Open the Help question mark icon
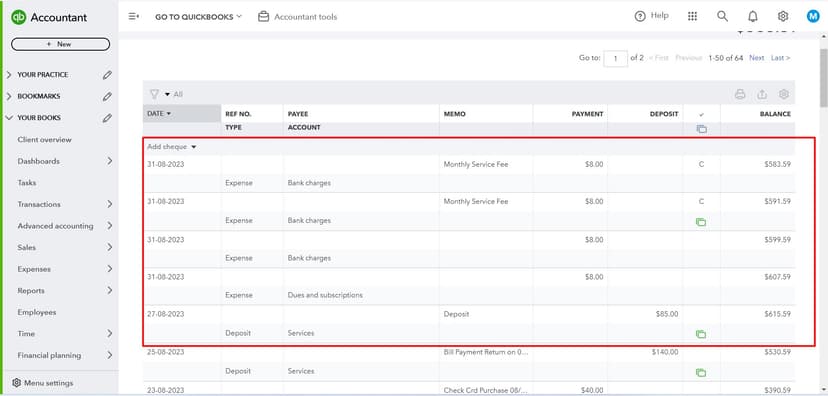Image resolution: width=828 pixels, height=396 pixels. click(640, 16)
